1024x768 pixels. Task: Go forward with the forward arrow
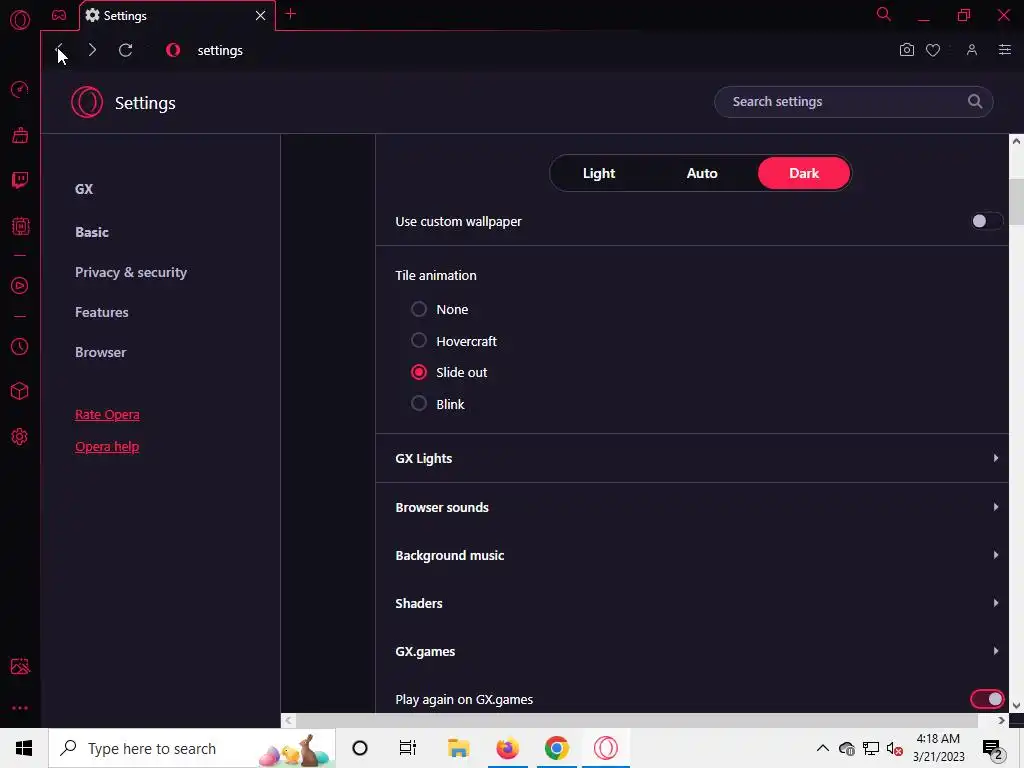(92, 50)
